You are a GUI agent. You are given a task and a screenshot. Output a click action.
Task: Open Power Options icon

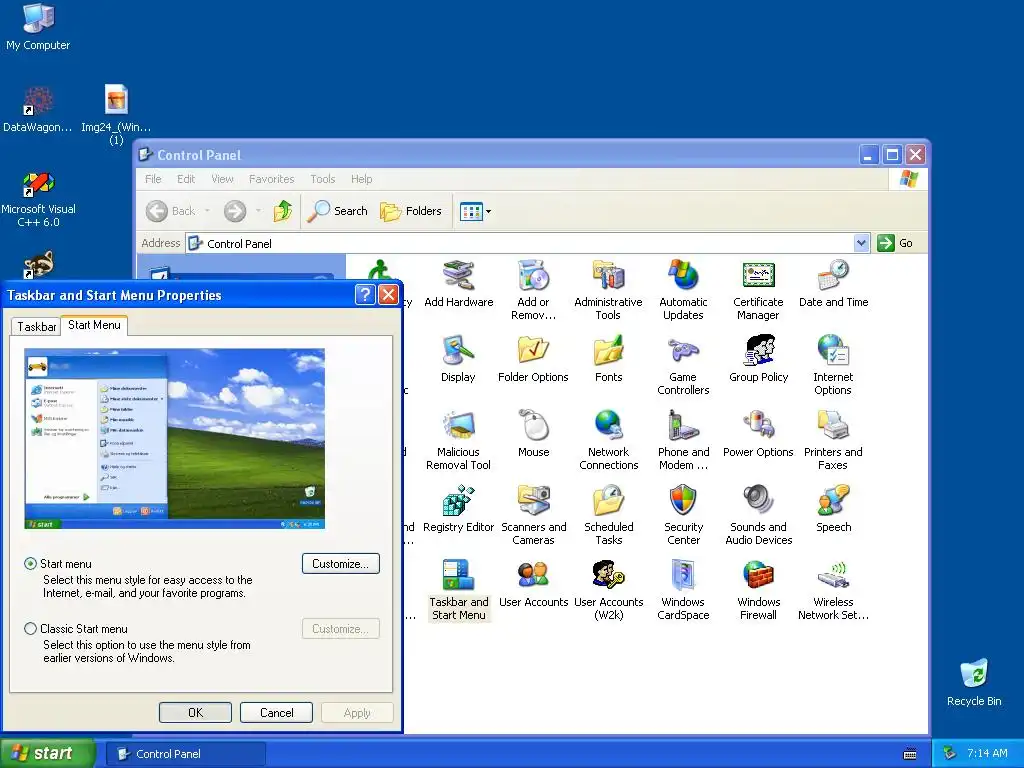coord(758,434)
